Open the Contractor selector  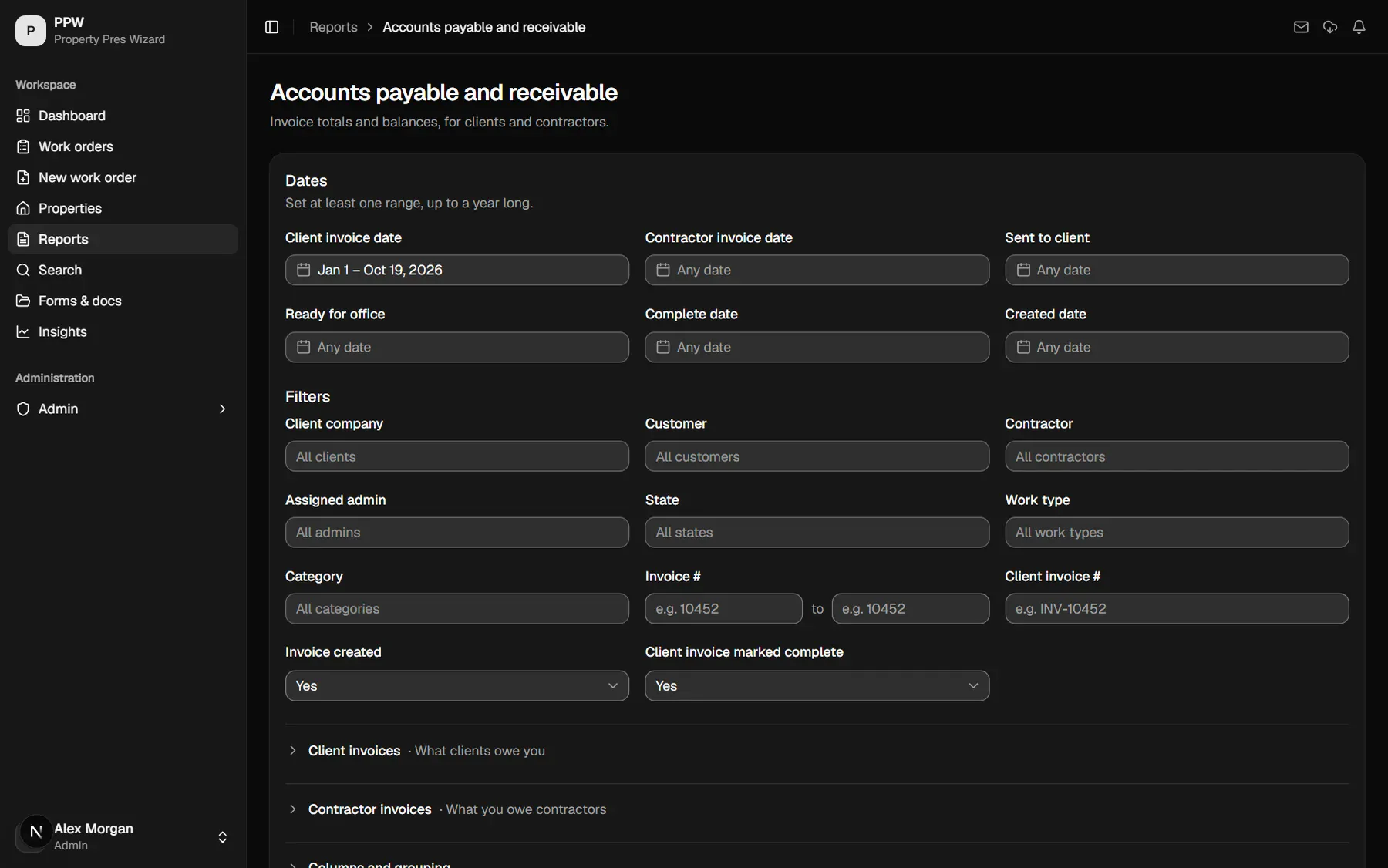[x=1177, y=456]
